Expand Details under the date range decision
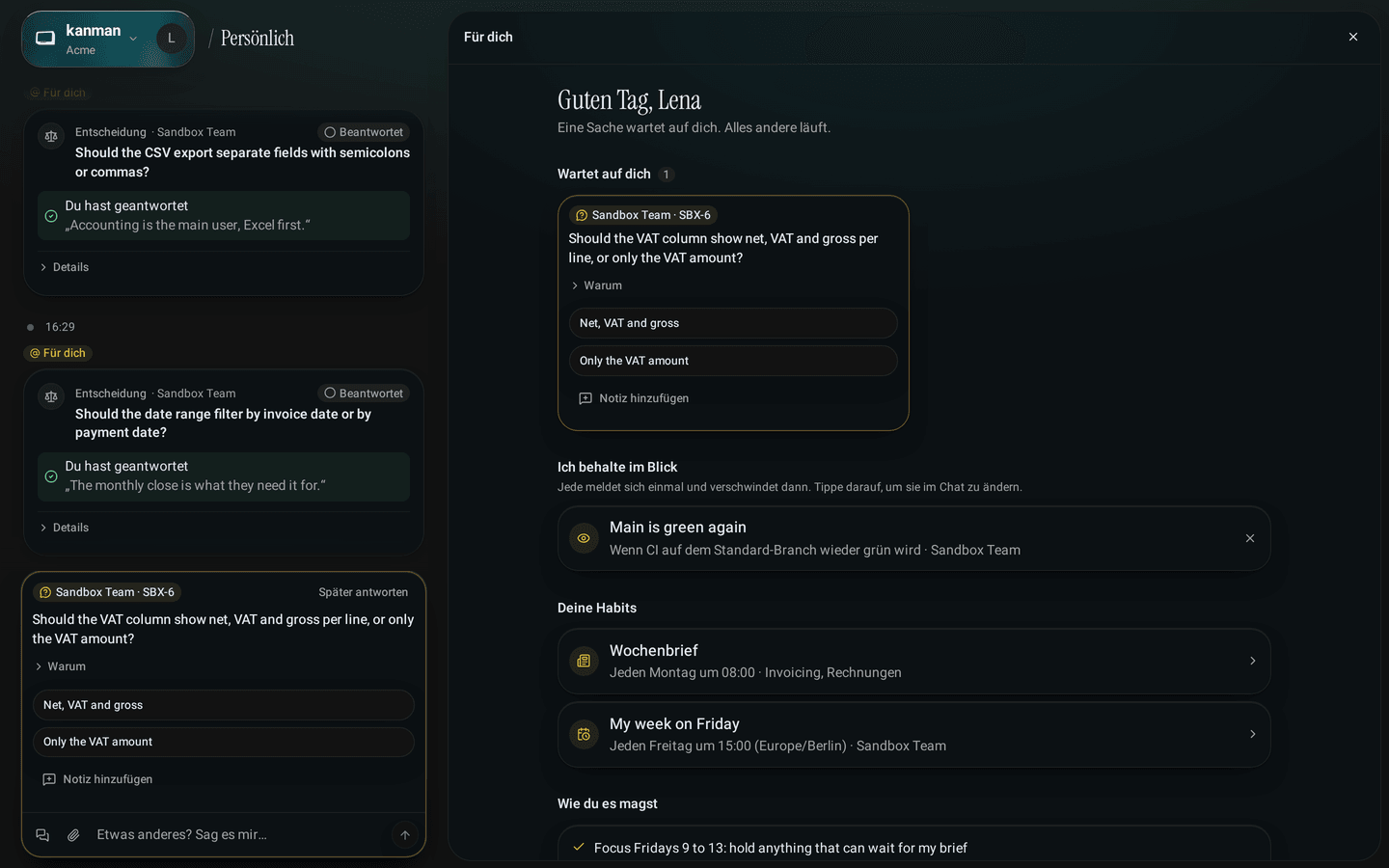Screen dimensions: 1389x868 pos(65,528)
